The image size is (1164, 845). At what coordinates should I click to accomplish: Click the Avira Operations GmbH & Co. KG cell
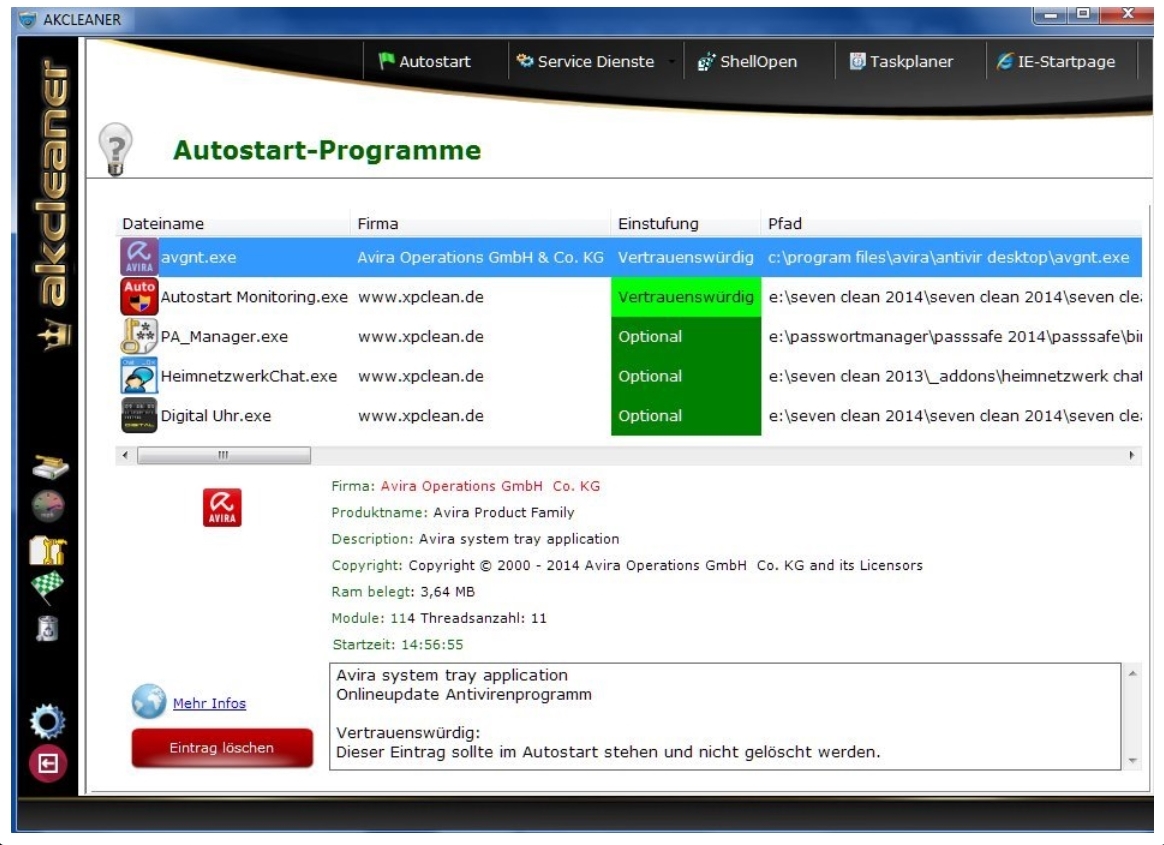point(480,257)
